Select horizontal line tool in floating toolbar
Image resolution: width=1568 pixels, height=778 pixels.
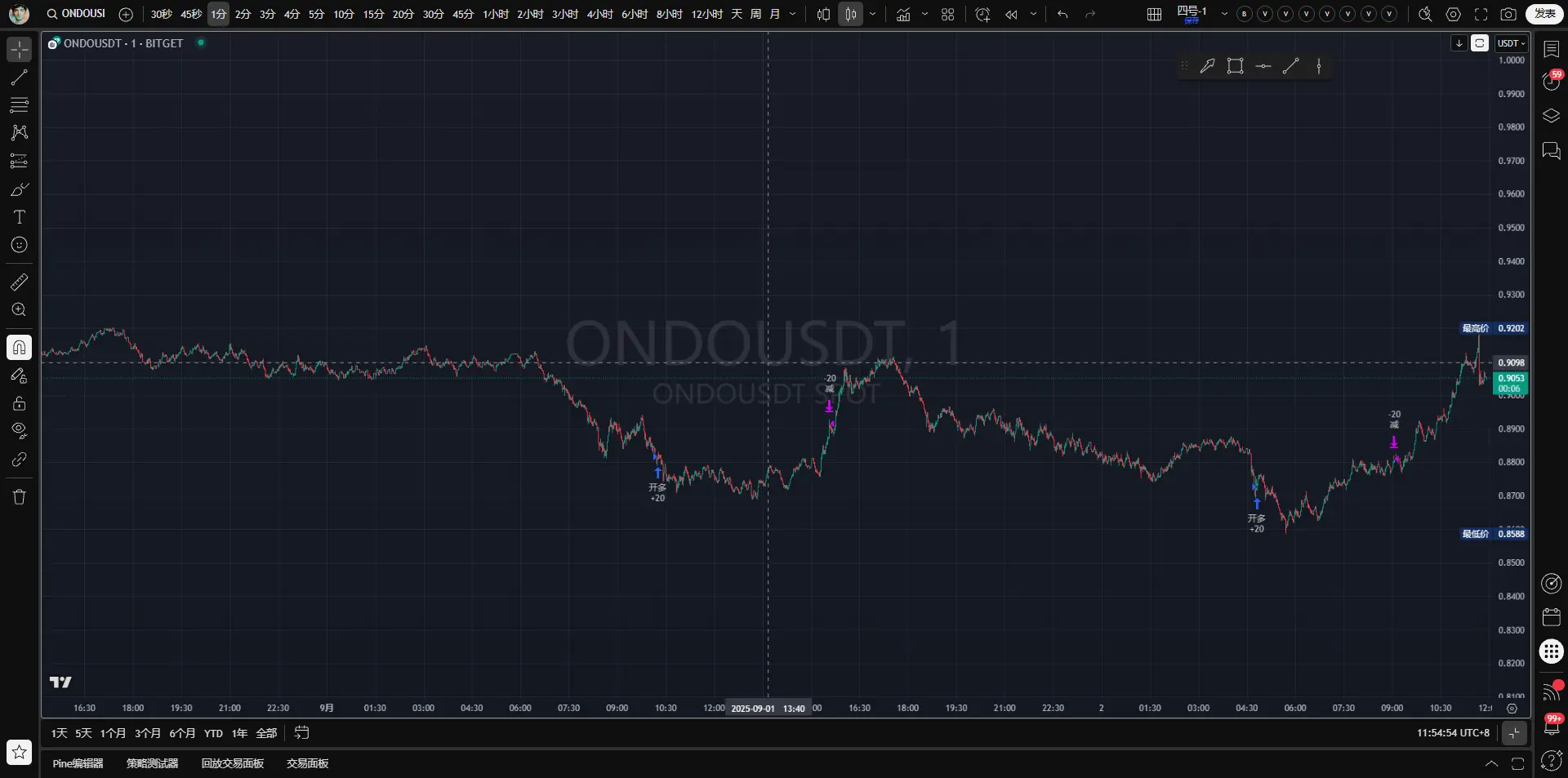pyautogui.click(x=1263, y=66)
